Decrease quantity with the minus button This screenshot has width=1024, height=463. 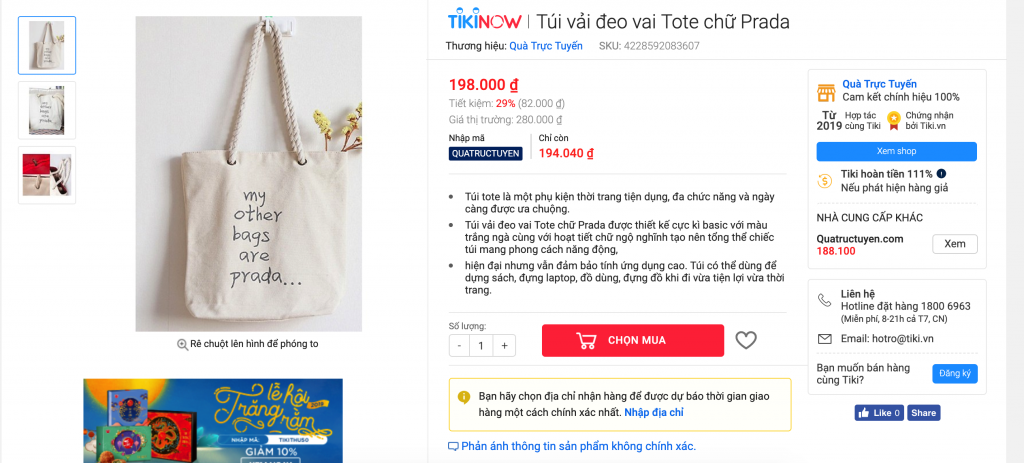[x=460, y=345]
